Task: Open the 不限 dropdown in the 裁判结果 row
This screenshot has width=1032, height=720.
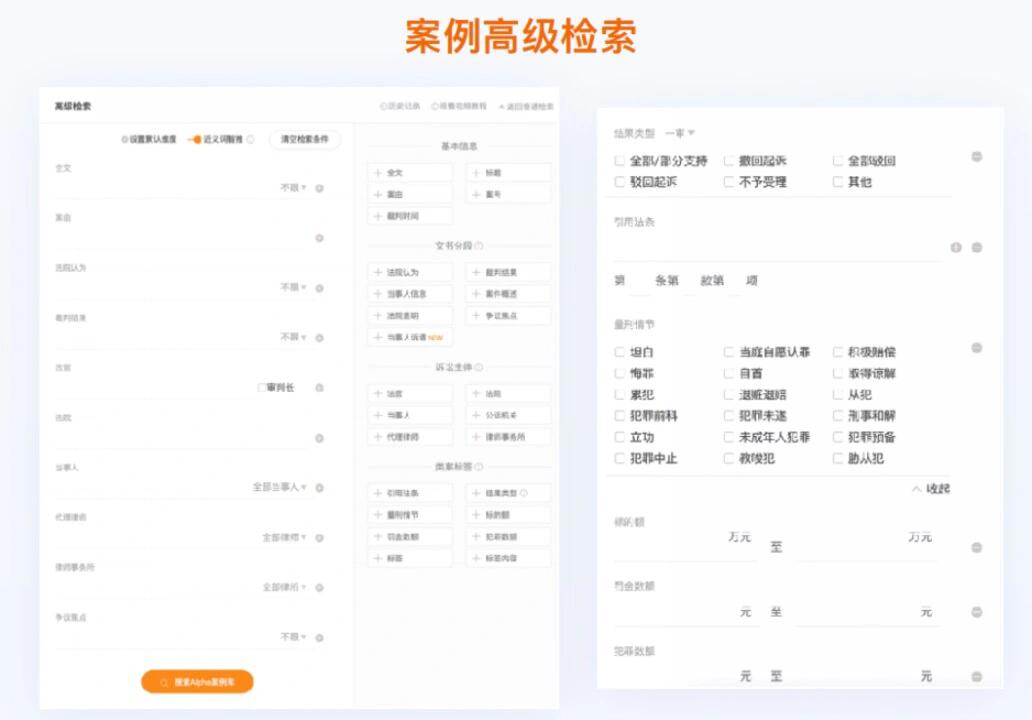Action: pos(294,337)
